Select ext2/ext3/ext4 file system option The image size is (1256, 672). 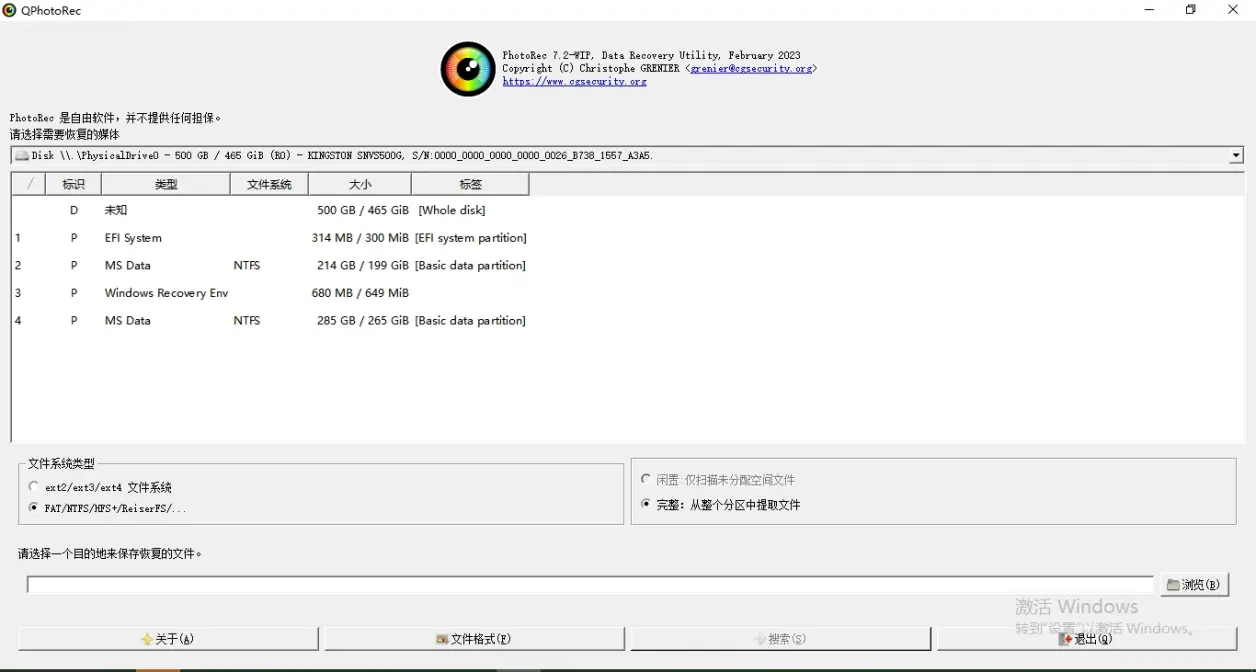35,487
